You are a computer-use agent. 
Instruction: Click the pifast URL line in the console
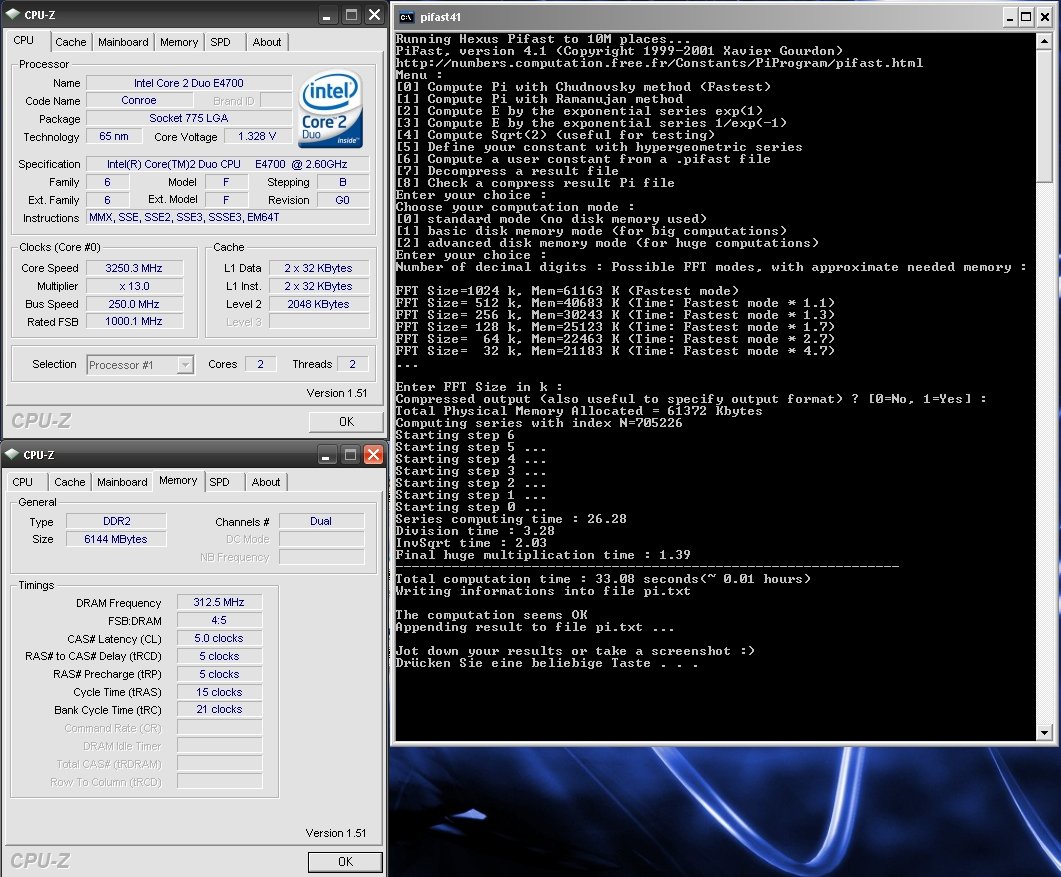pyautogui.click(x=660, y=63)
